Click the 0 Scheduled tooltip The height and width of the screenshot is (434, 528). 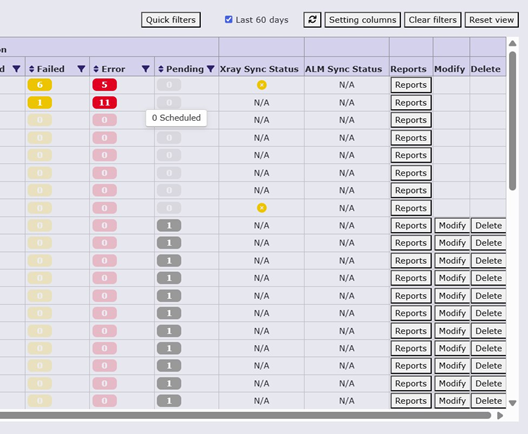coord(176,118)
